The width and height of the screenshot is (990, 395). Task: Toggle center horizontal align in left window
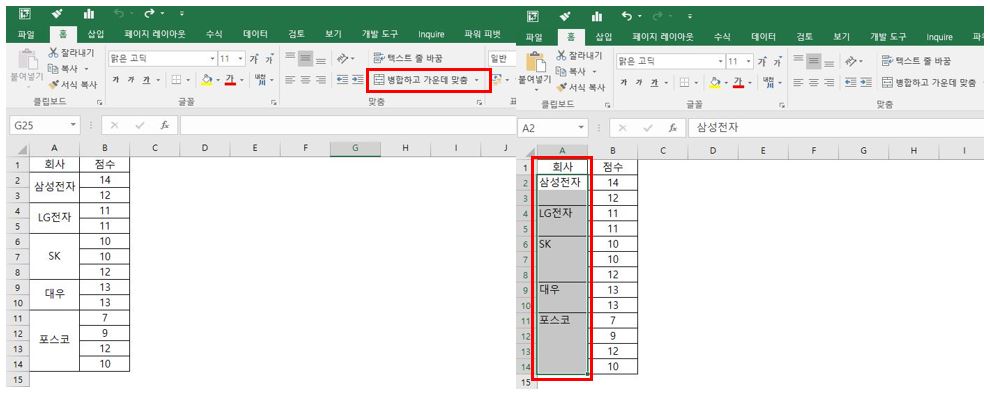click(x=306, y=80)
